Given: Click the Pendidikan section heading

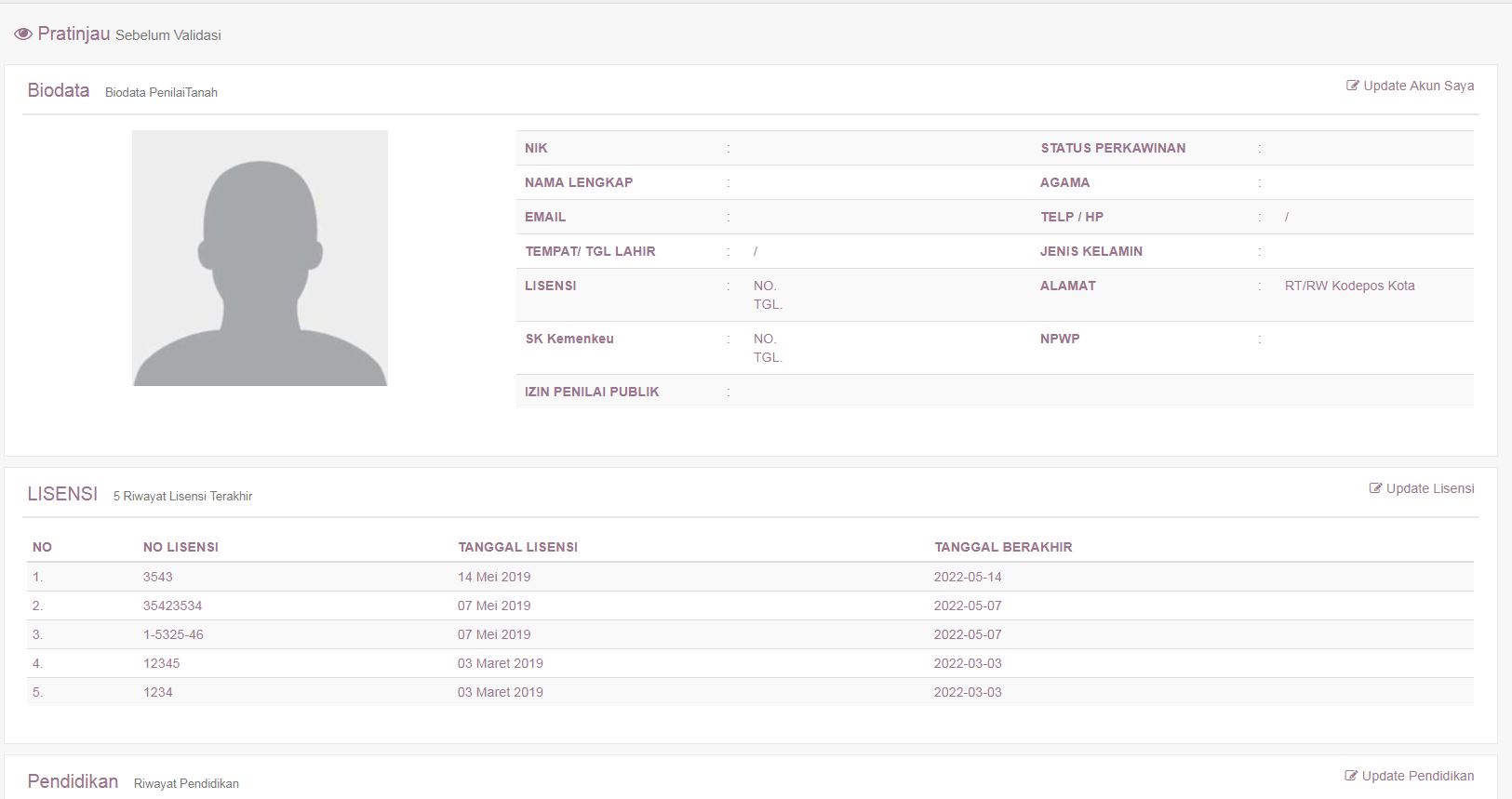Looking at the screenshot, I should tap(73, 781).
